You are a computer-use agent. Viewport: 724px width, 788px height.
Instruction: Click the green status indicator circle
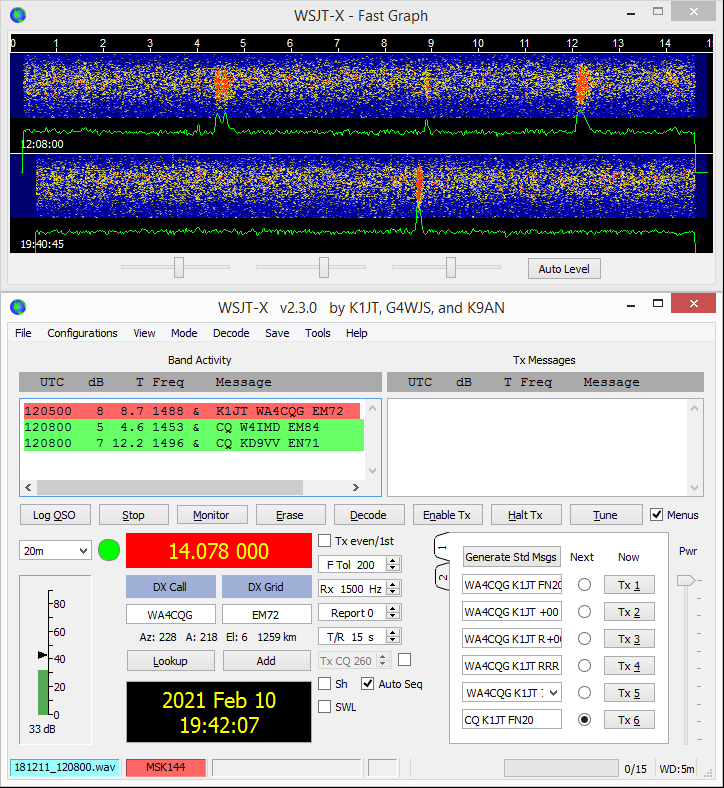point(109,550)
